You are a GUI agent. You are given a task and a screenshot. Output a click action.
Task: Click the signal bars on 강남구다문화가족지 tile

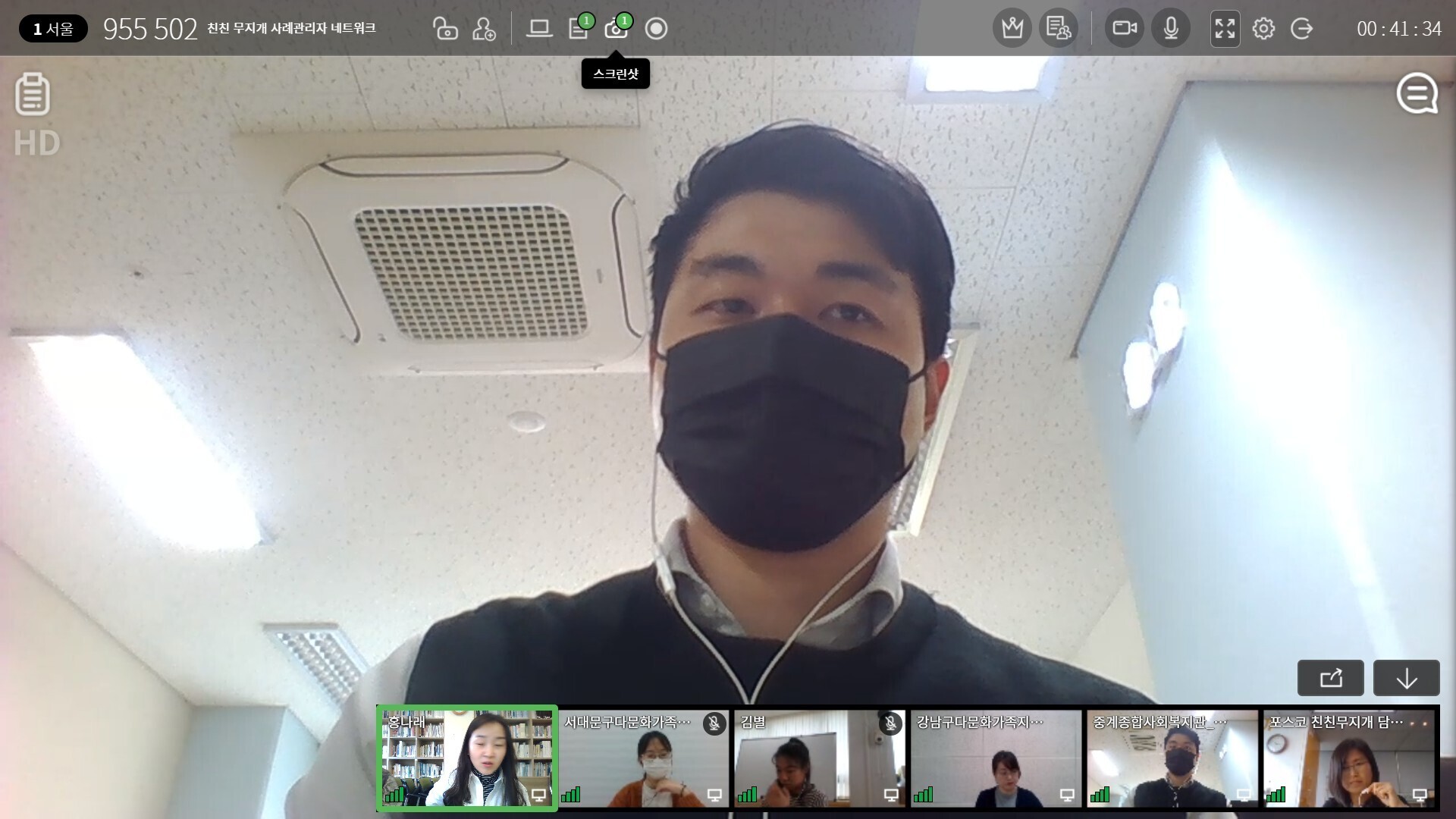click(x=923, y=794)
